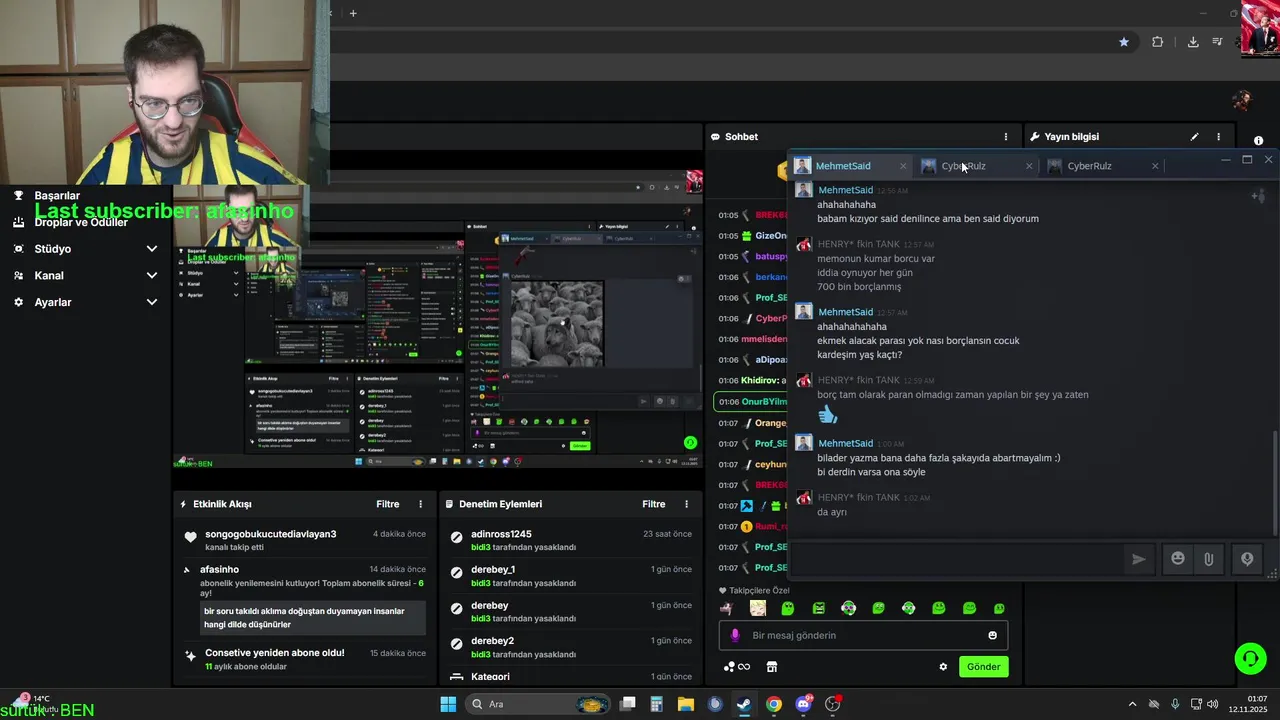The width and height of the screenshot is (1280, 720).
Task: Expand the Ayarlar sidebar section
Action: pyautogui.click(x=152, y=302)
